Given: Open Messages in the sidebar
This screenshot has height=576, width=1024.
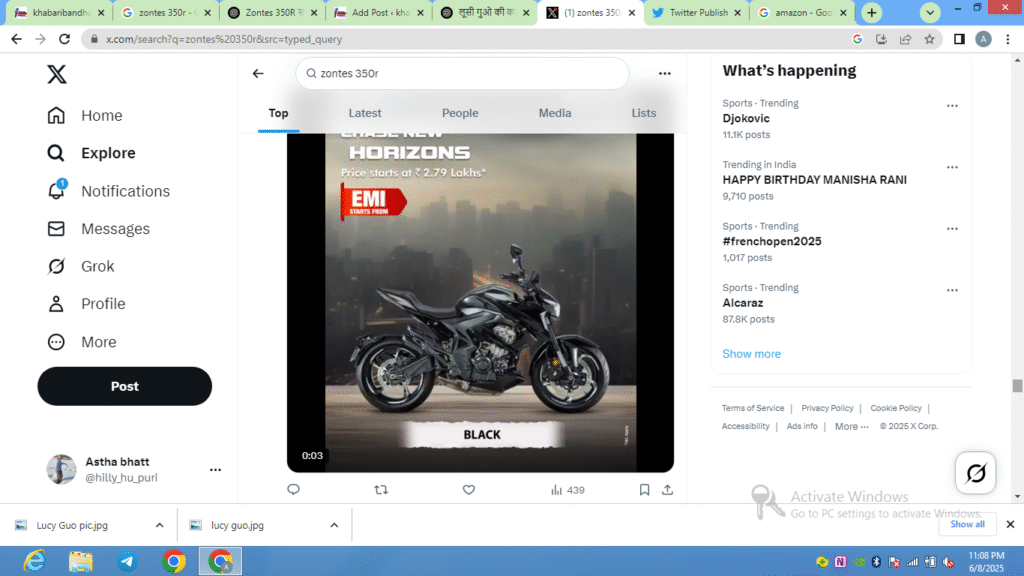Looking at the screenshot, I should click(99, 229).
